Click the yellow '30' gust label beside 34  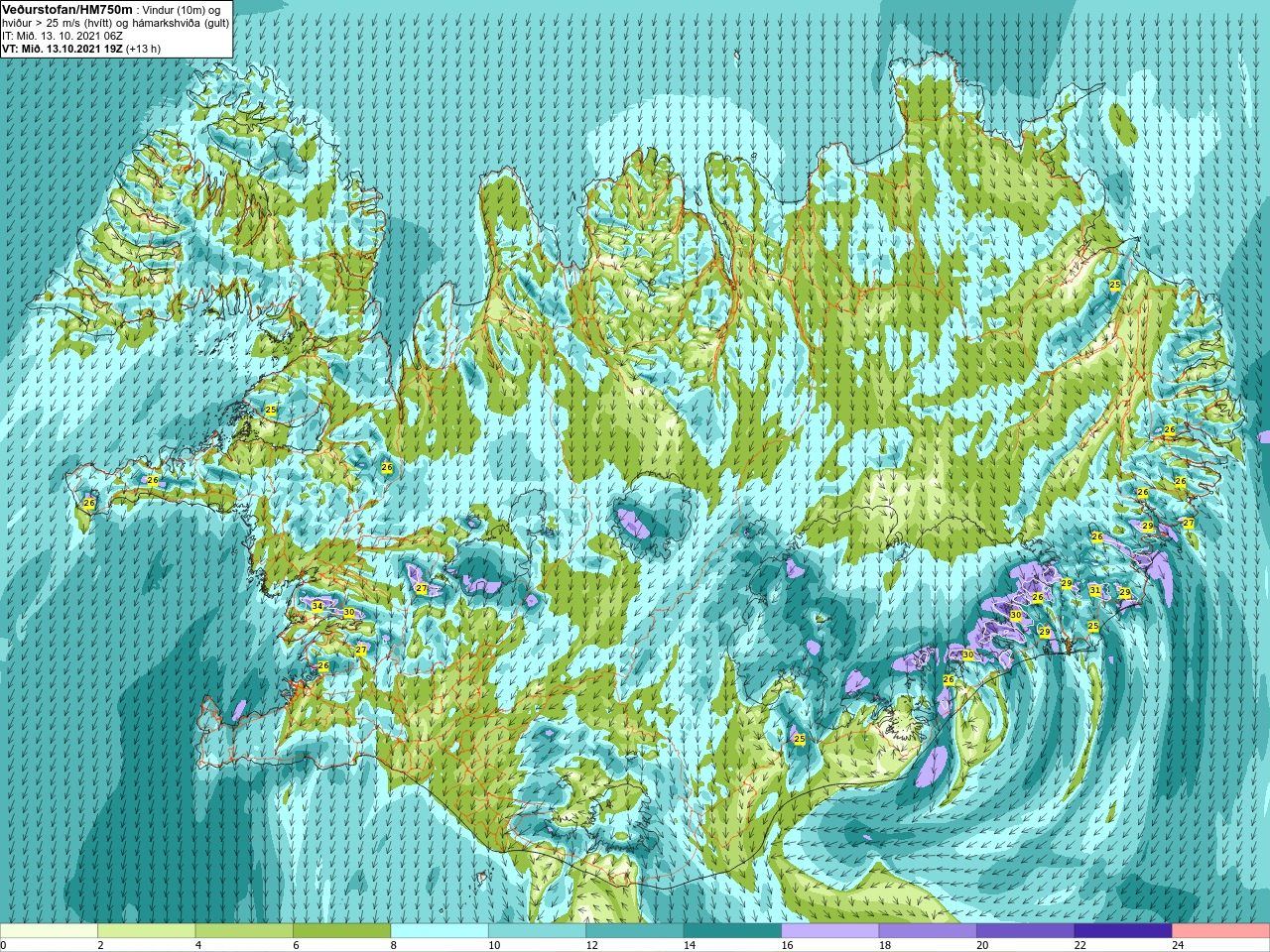click(348, 613)
